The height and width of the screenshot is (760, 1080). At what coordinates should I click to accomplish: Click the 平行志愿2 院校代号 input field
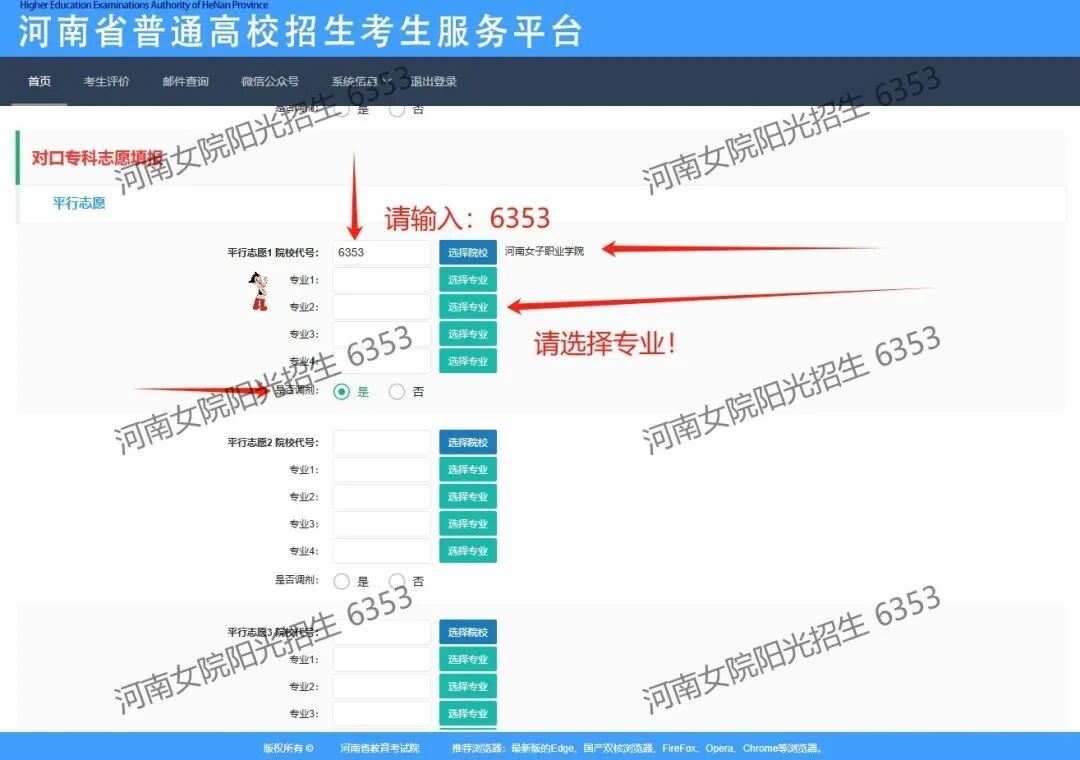click(381, 442)
